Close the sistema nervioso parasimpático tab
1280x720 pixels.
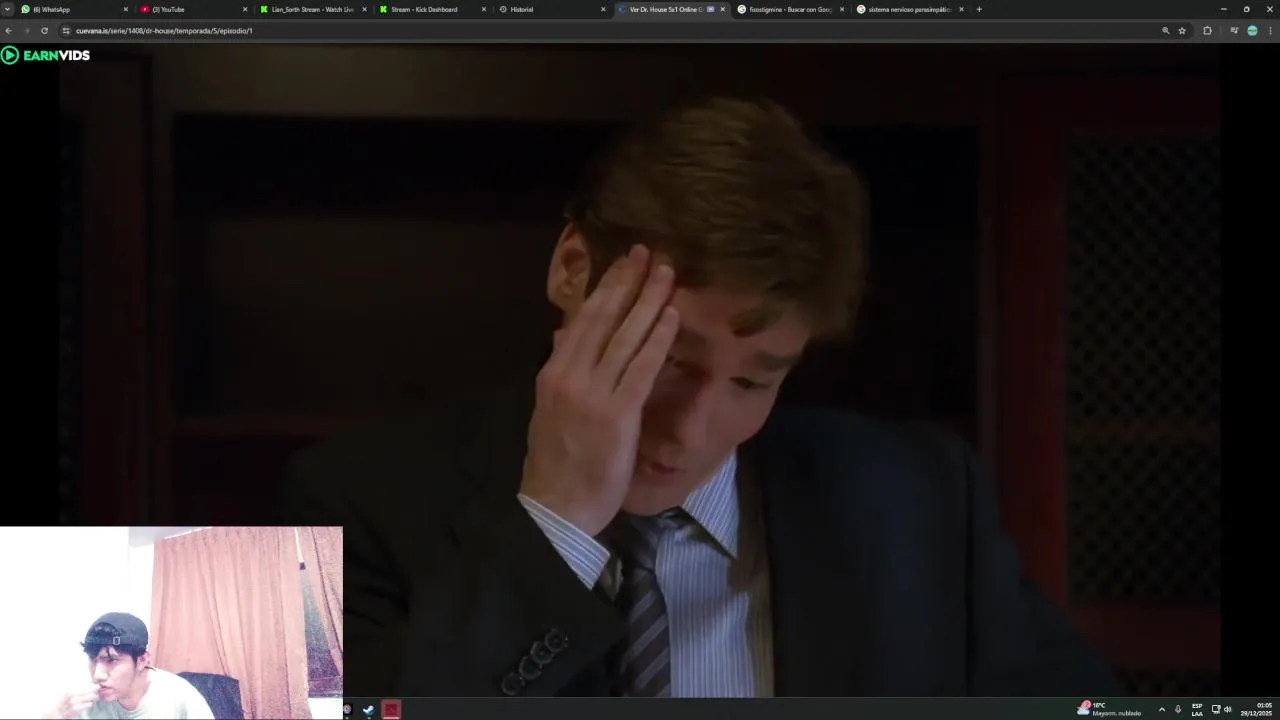coord(961,9)
